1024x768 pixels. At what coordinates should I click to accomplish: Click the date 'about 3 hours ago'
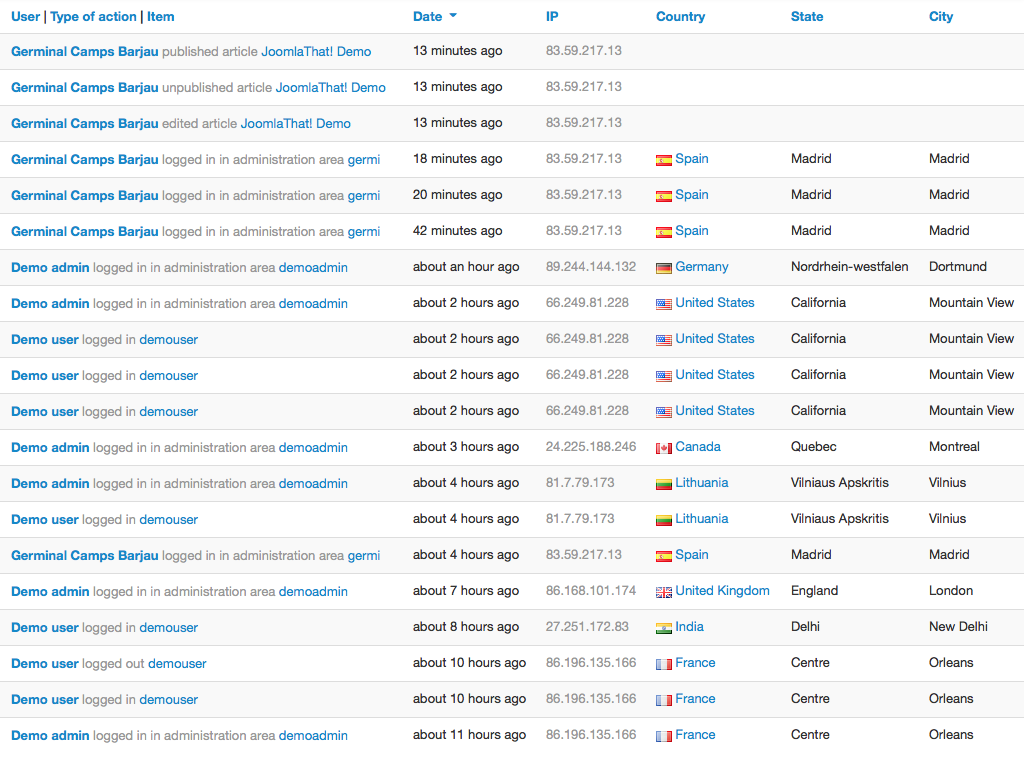click(466, 447)
